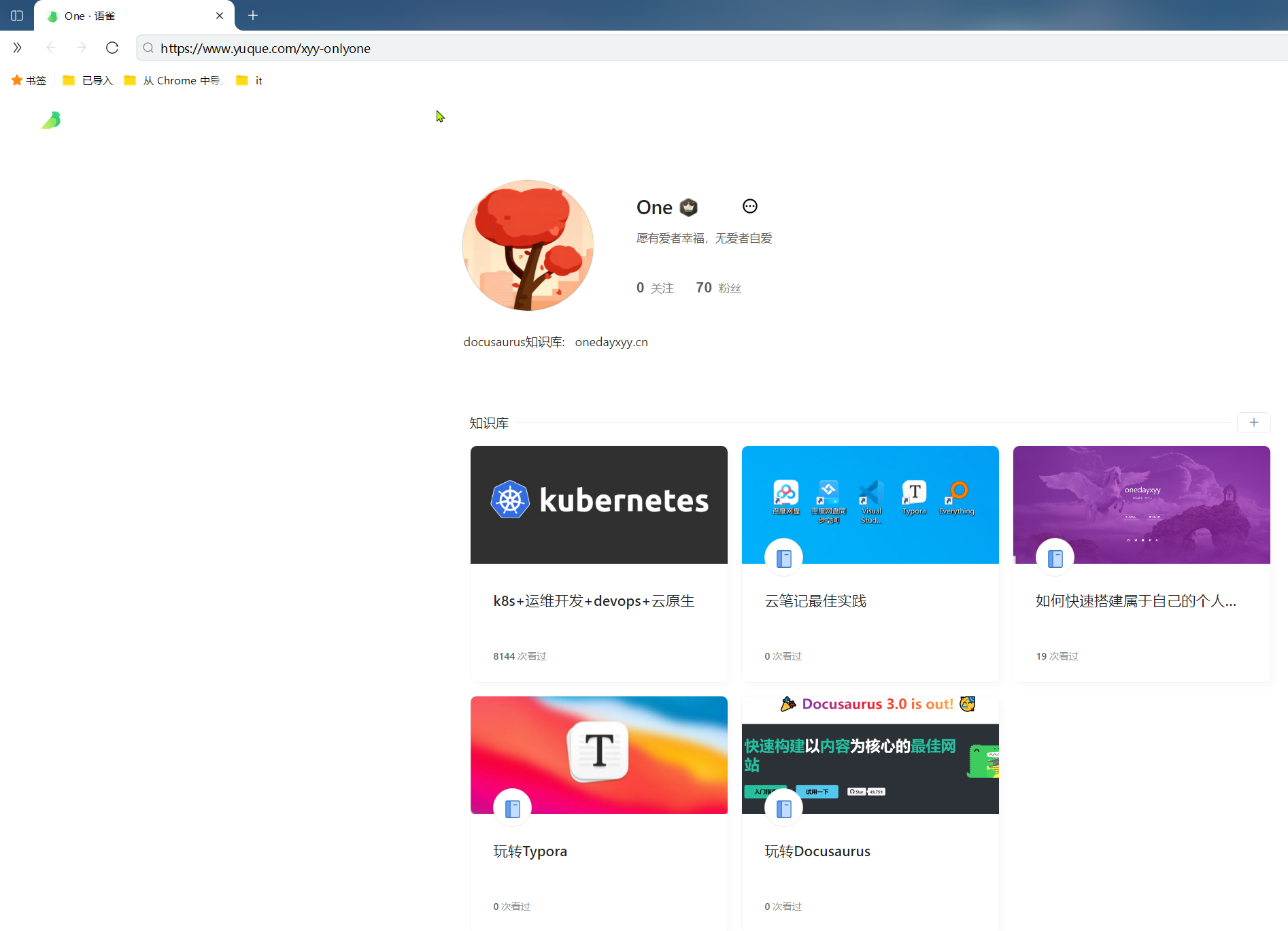Click the Docusaurus 3.0 is out! banner

click(x=878, y=704)
